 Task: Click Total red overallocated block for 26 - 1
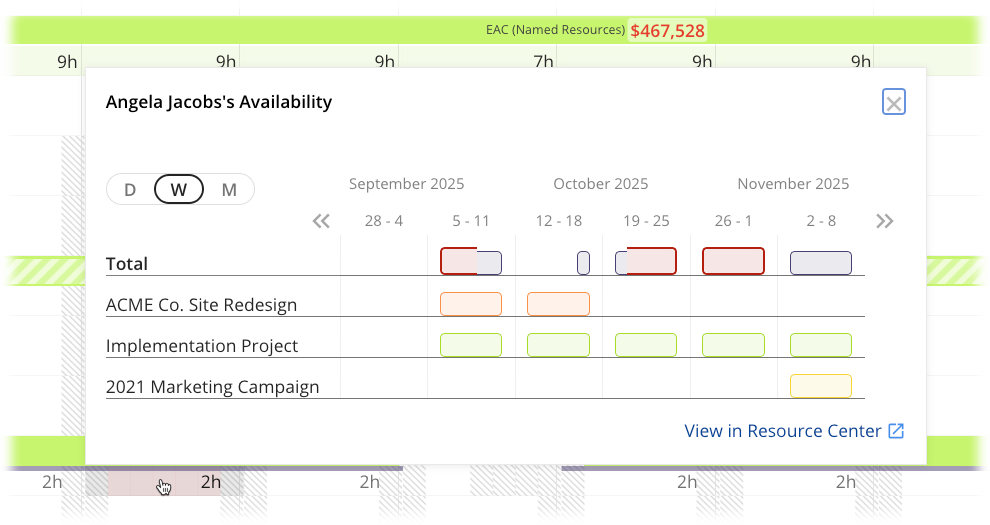[733, 262]
